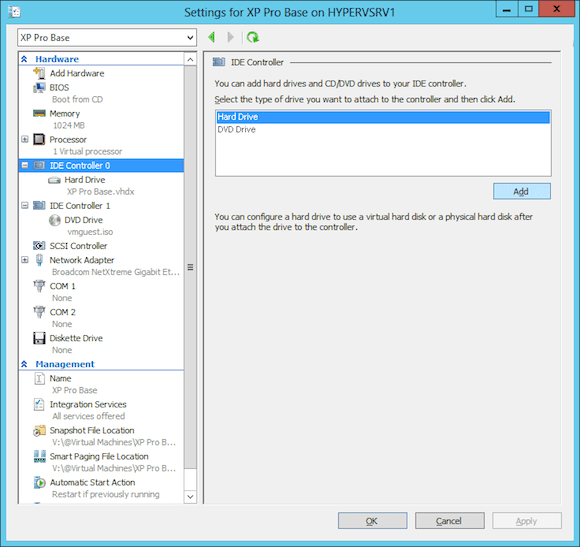Open the XP Pro Base virtual machine dropdown
The height and width of the screenshot is (547, 580).
pos(107,38)
